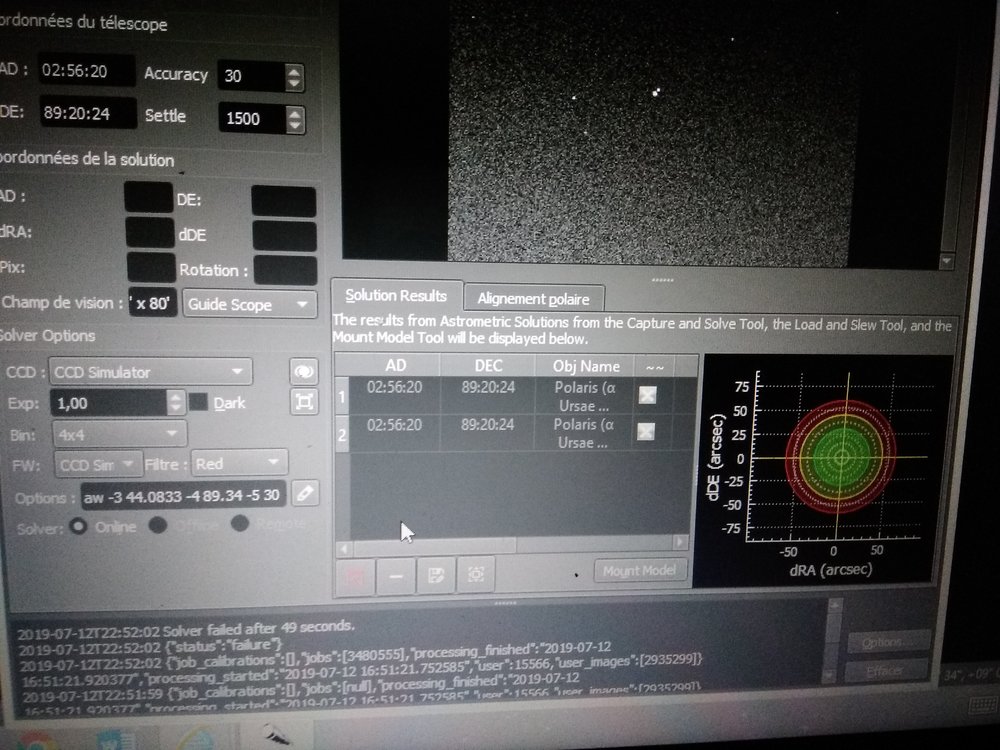Select the Online solver radio button

tap(78, 526)
